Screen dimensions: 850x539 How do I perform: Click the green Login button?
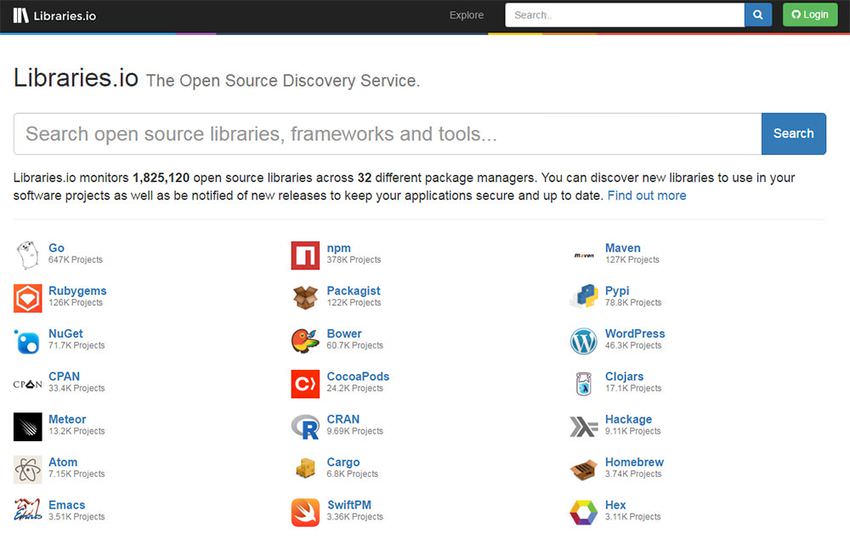pyautogui.click(x=809, y=15)
